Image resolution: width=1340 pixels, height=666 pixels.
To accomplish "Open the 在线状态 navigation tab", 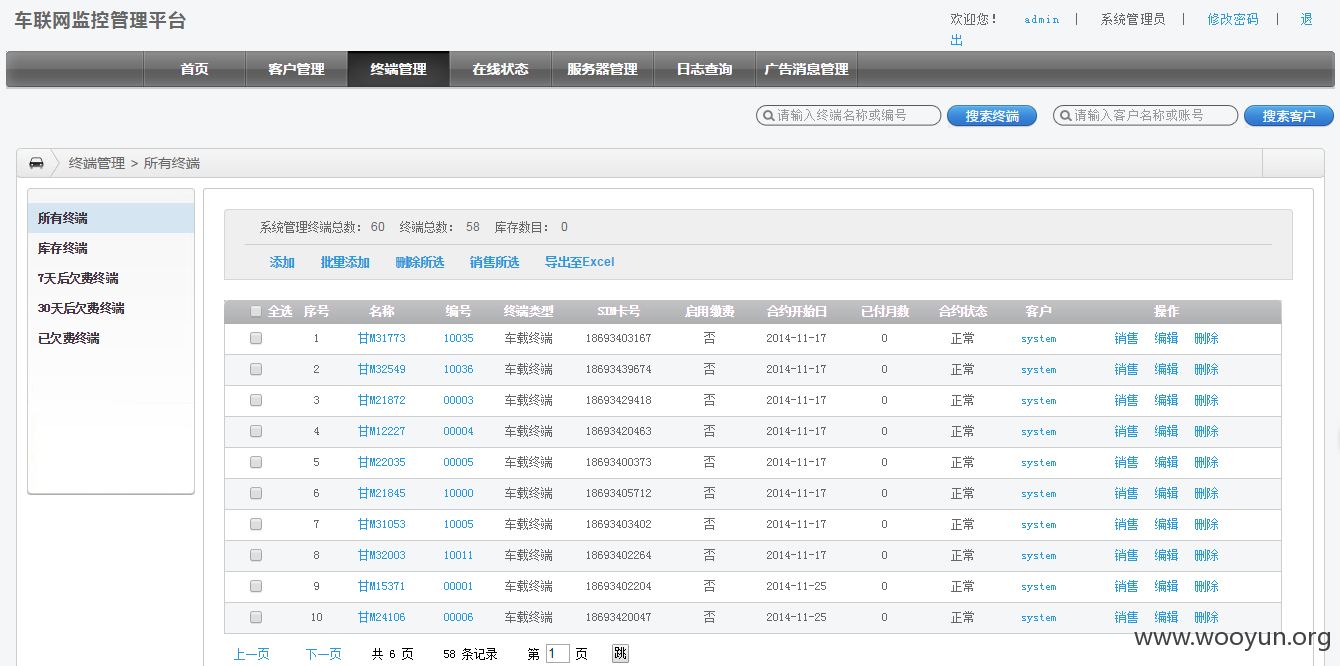I will click(x=501, y=69).
